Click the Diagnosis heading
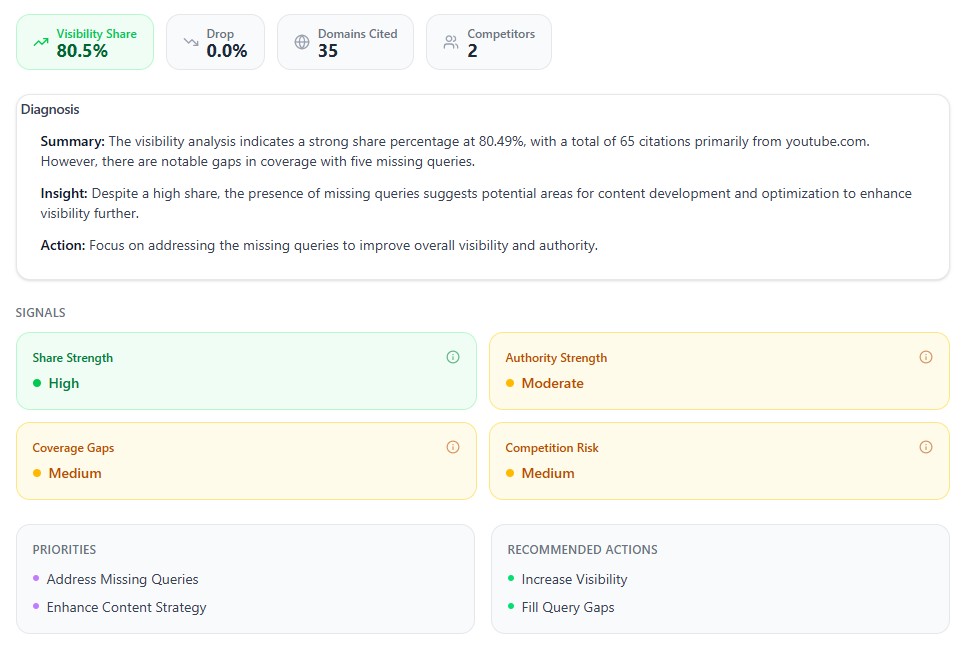This screenshot has width=964, height=646. 50,109
